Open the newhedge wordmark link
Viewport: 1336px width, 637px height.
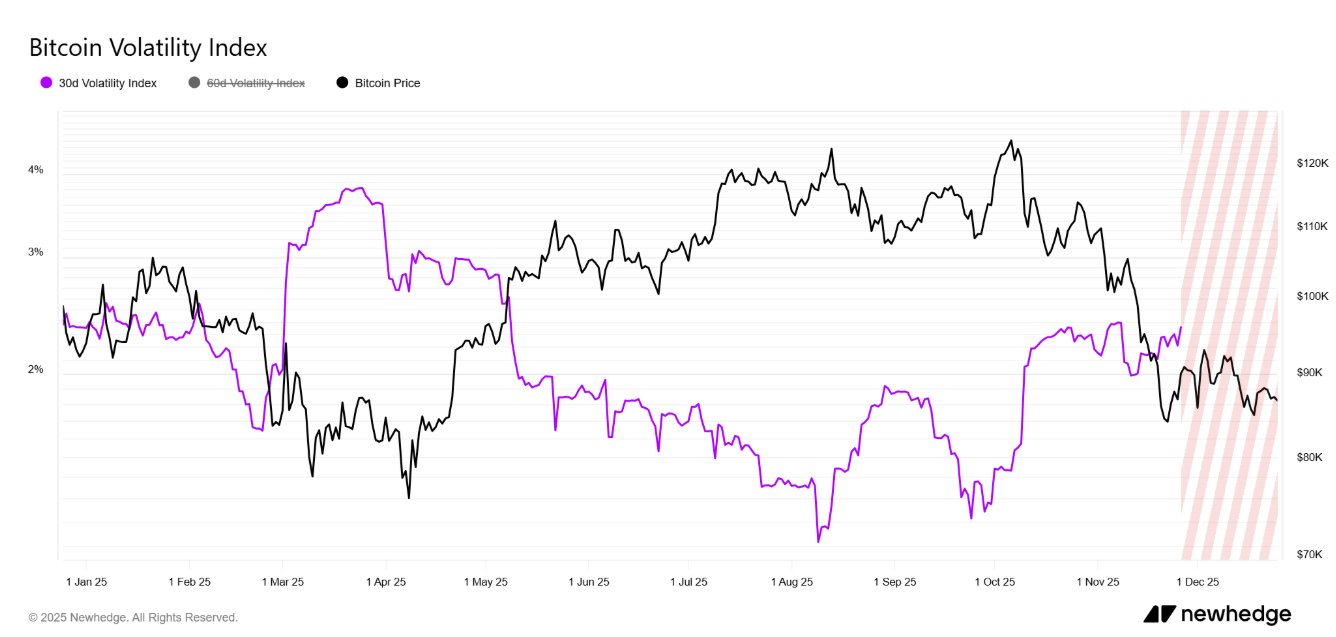pos(1235,614)
